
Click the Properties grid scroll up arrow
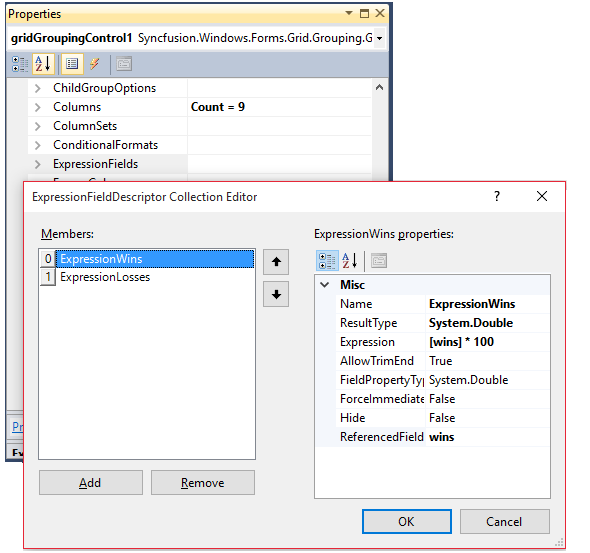380,88
